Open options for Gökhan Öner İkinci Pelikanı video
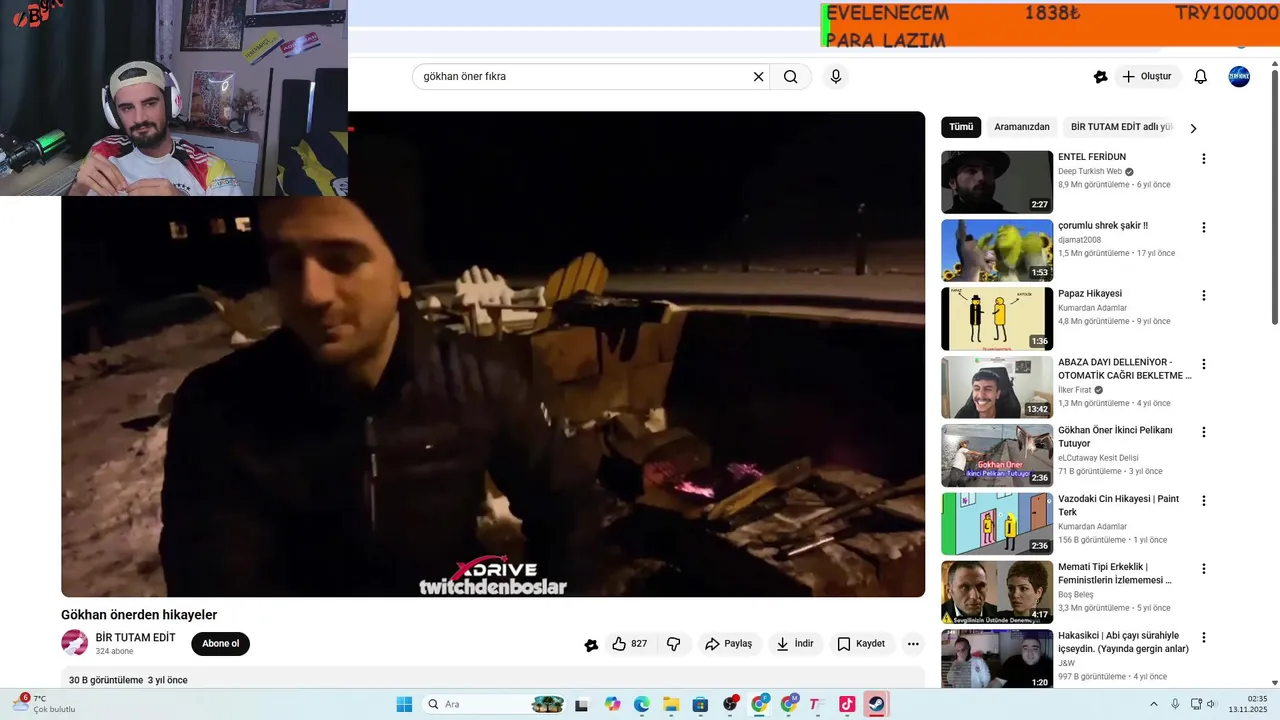The width and height of the screenshot is (1280, 720). click(1204, 432)
